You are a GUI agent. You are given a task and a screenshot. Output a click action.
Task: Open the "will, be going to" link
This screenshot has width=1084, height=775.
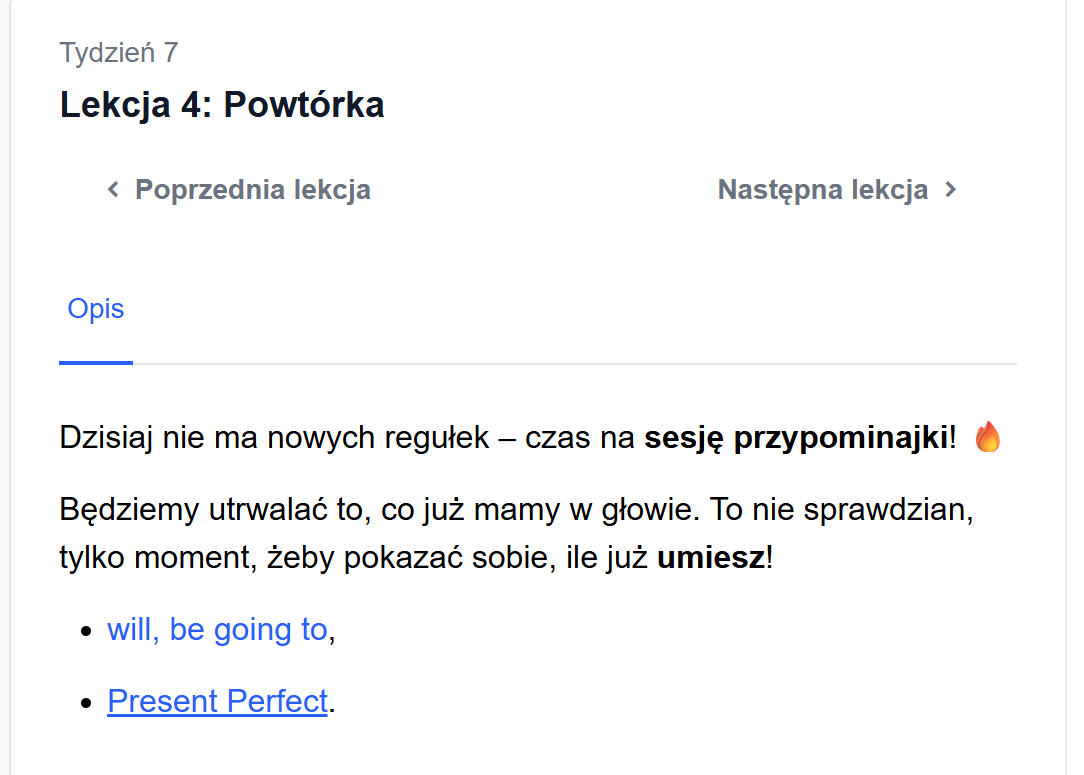(217, 629)
